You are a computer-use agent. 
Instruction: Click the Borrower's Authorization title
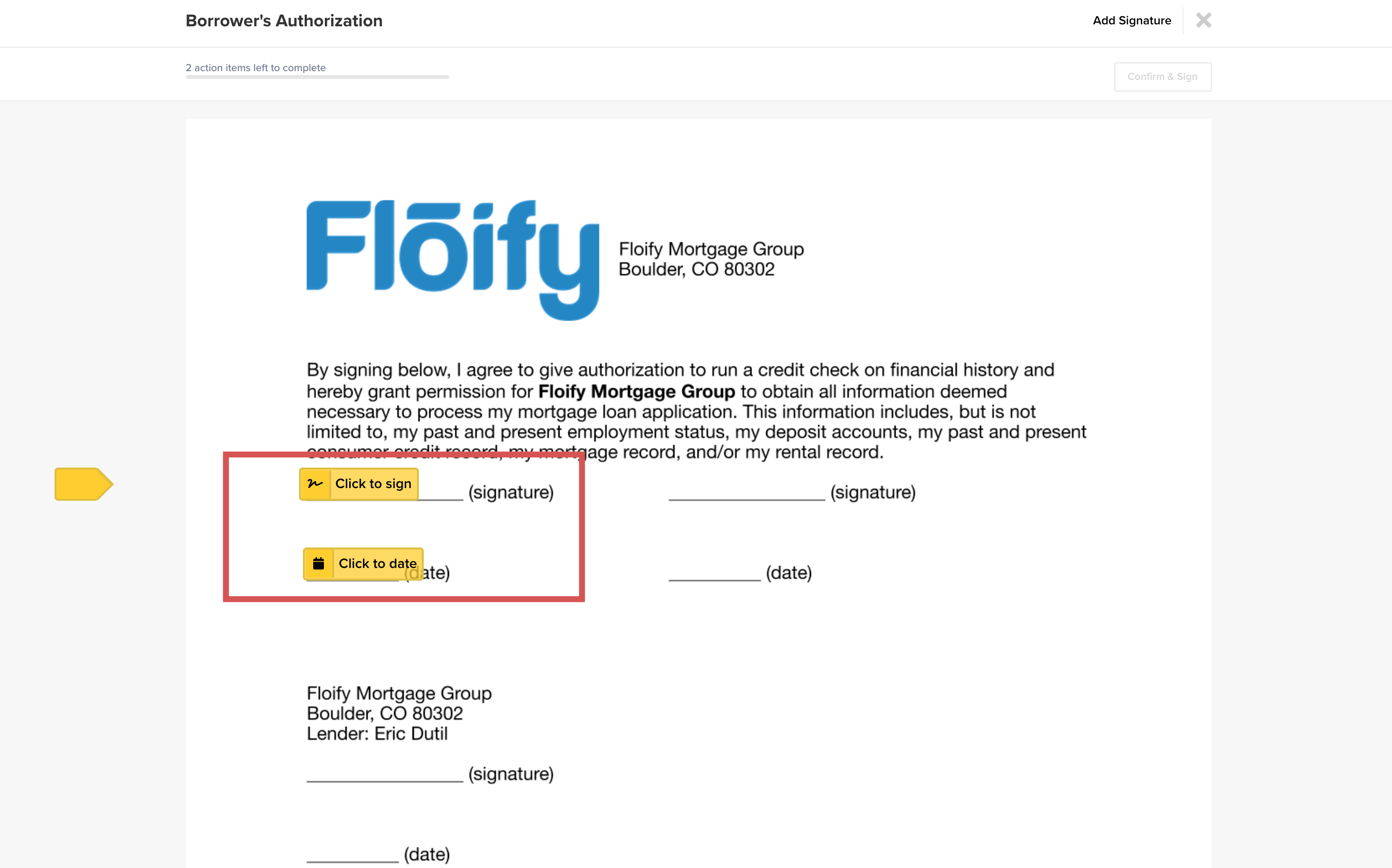(283, 20)
